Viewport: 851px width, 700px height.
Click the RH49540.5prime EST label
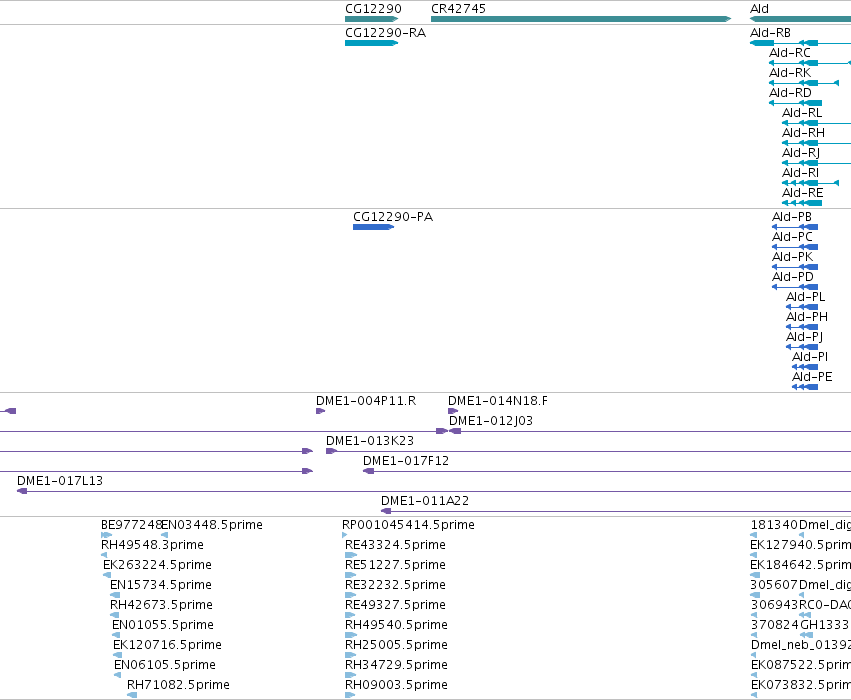[396, 625]
